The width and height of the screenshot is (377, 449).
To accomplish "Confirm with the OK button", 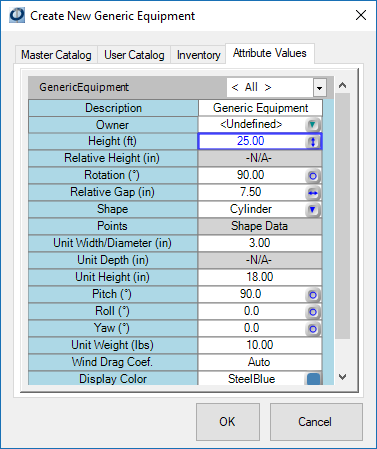I will tap(228, 422).
